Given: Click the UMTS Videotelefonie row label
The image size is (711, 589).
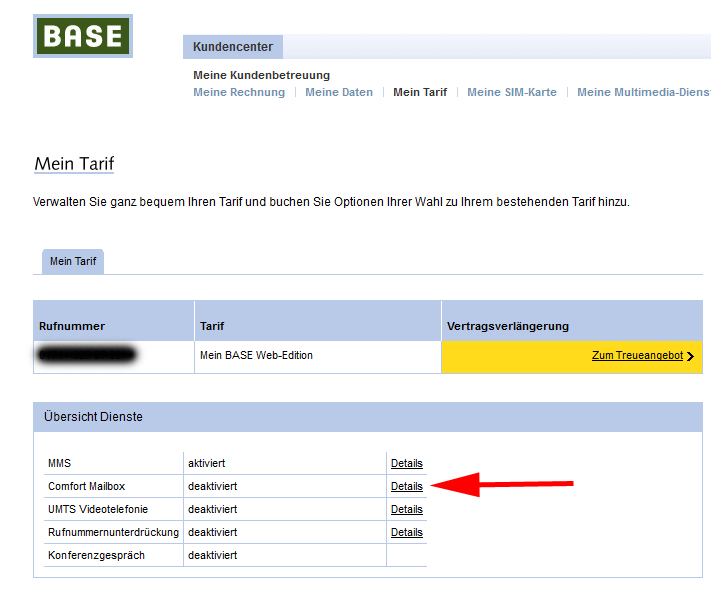Looking at the screenshot, I should click(98, 510).
